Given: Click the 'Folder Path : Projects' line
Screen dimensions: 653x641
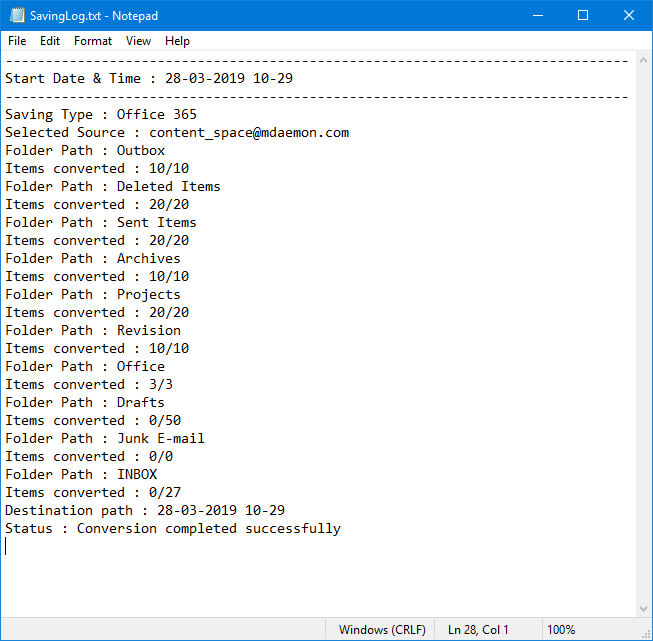Looking at the screenshot, I should (x=93, y=294).
